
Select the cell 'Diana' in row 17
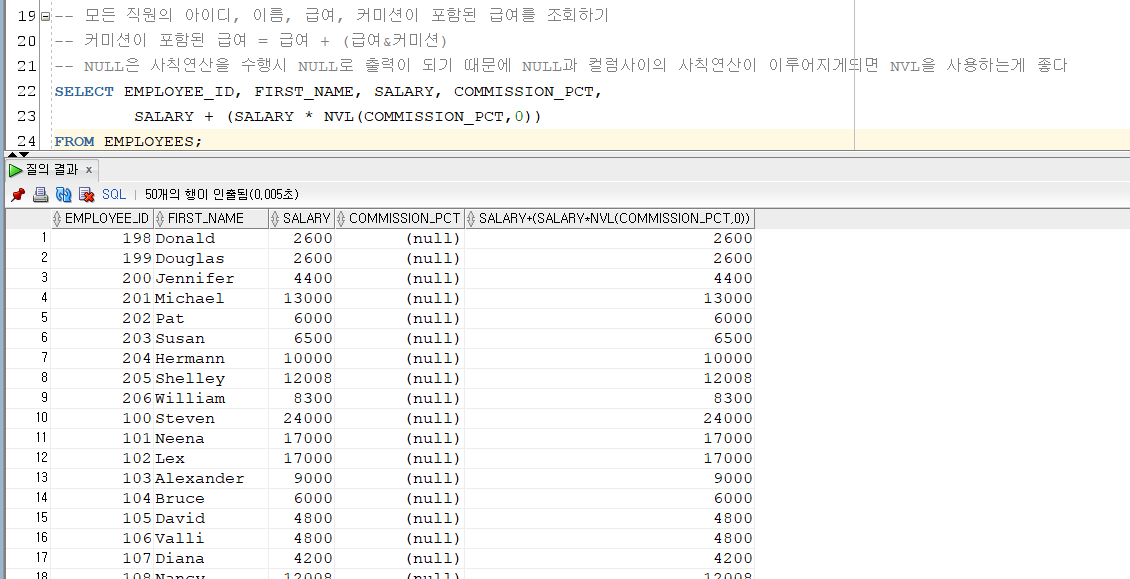[x=210, y=558]
